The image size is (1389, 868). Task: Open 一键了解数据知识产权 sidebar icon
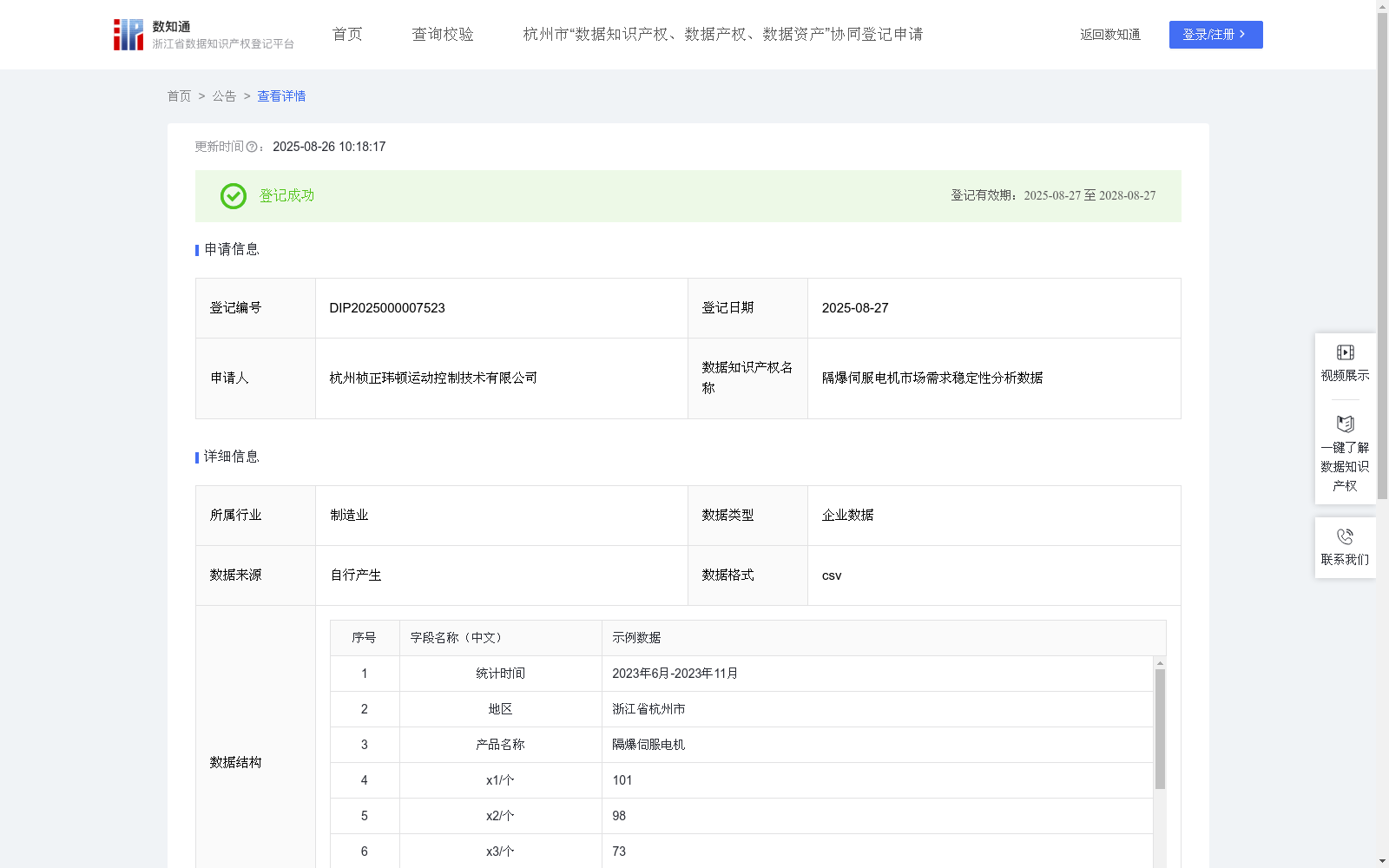1345,424
